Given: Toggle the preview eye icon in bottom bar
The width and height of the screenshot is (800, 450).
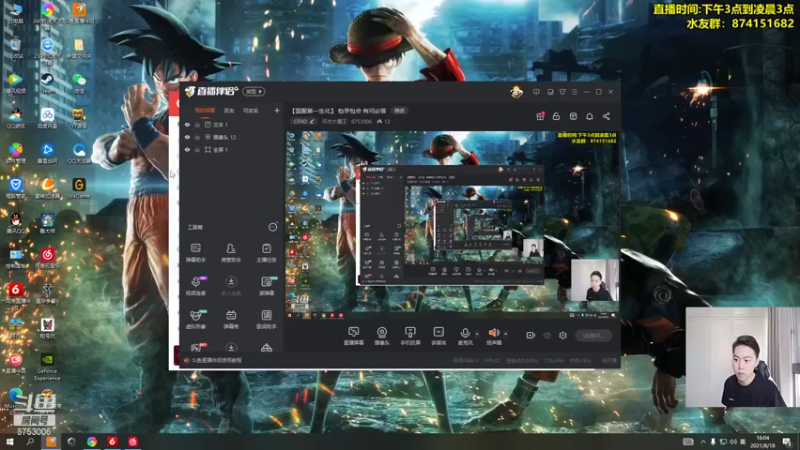Looking at the screenshot, I should tap(547, 335).
